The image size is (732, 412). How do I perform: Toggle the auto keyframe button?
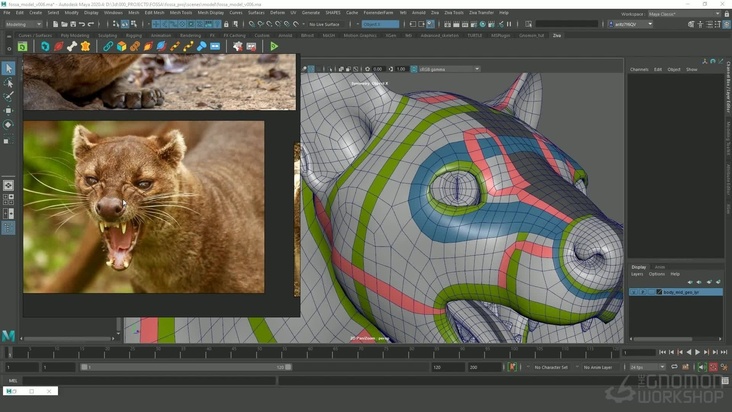512,367
